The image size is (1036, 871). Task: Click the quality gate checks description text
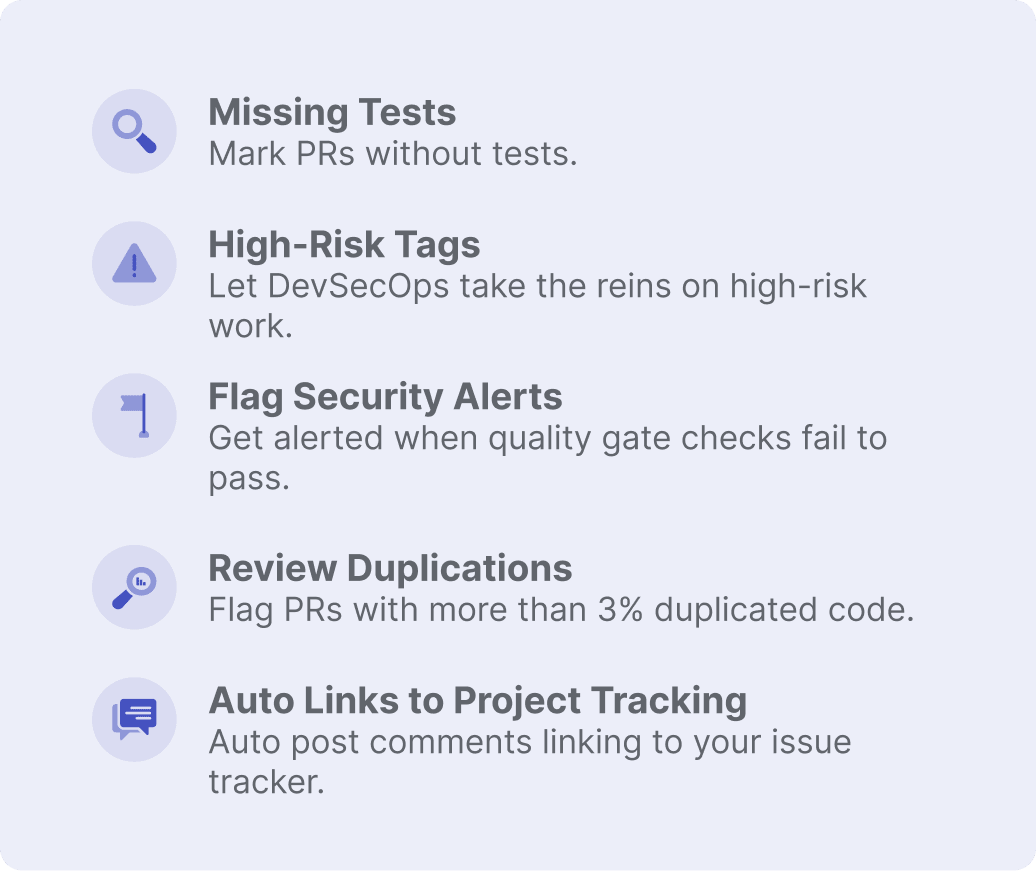pos(548,458)
